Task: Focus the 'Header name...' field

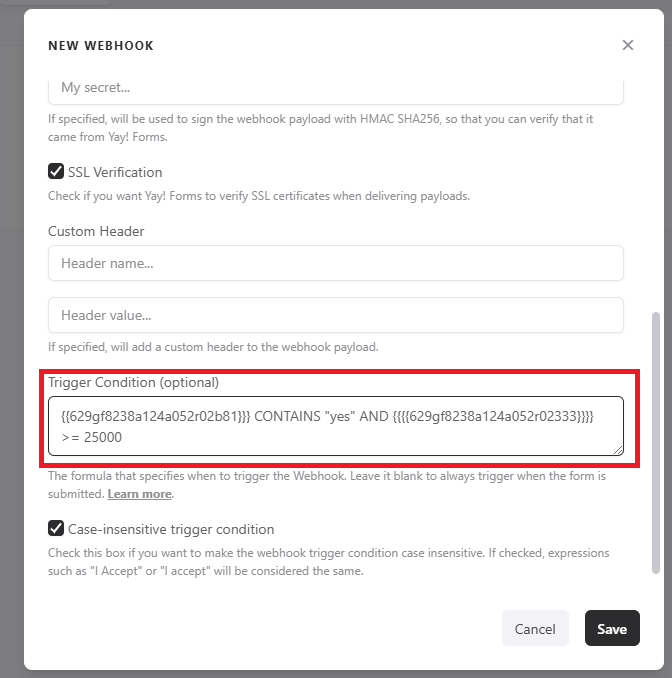Action: (x=335, y=264)
